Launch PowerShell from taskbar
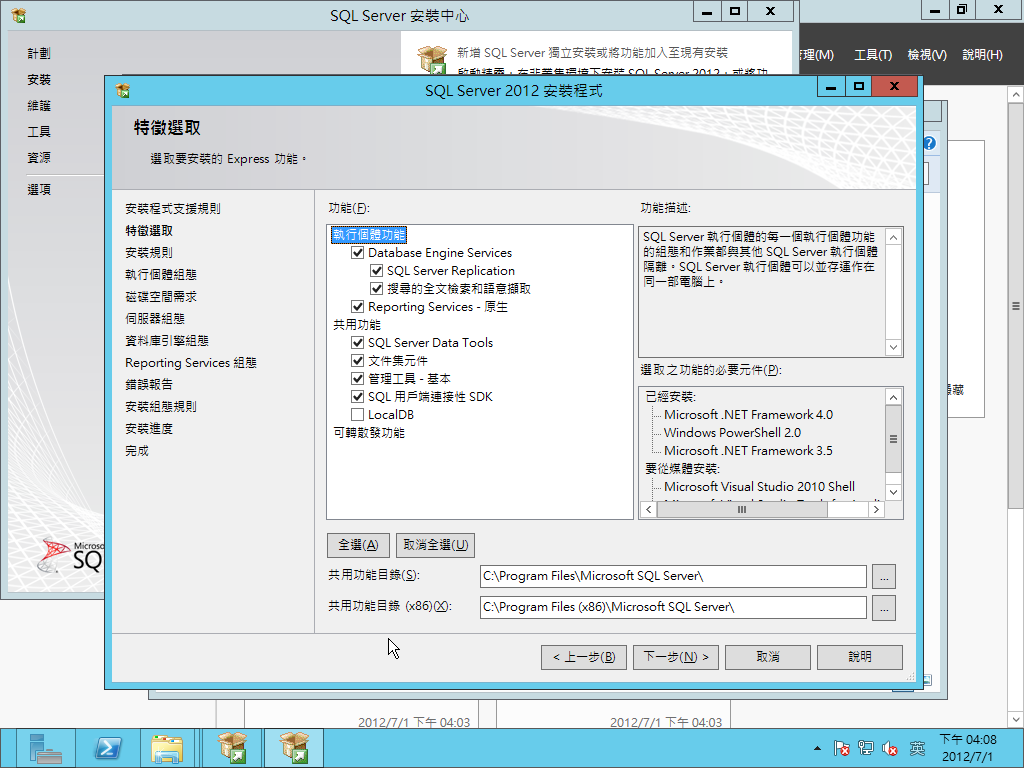The image size is (1024, 768). click(x=108, y=748)
